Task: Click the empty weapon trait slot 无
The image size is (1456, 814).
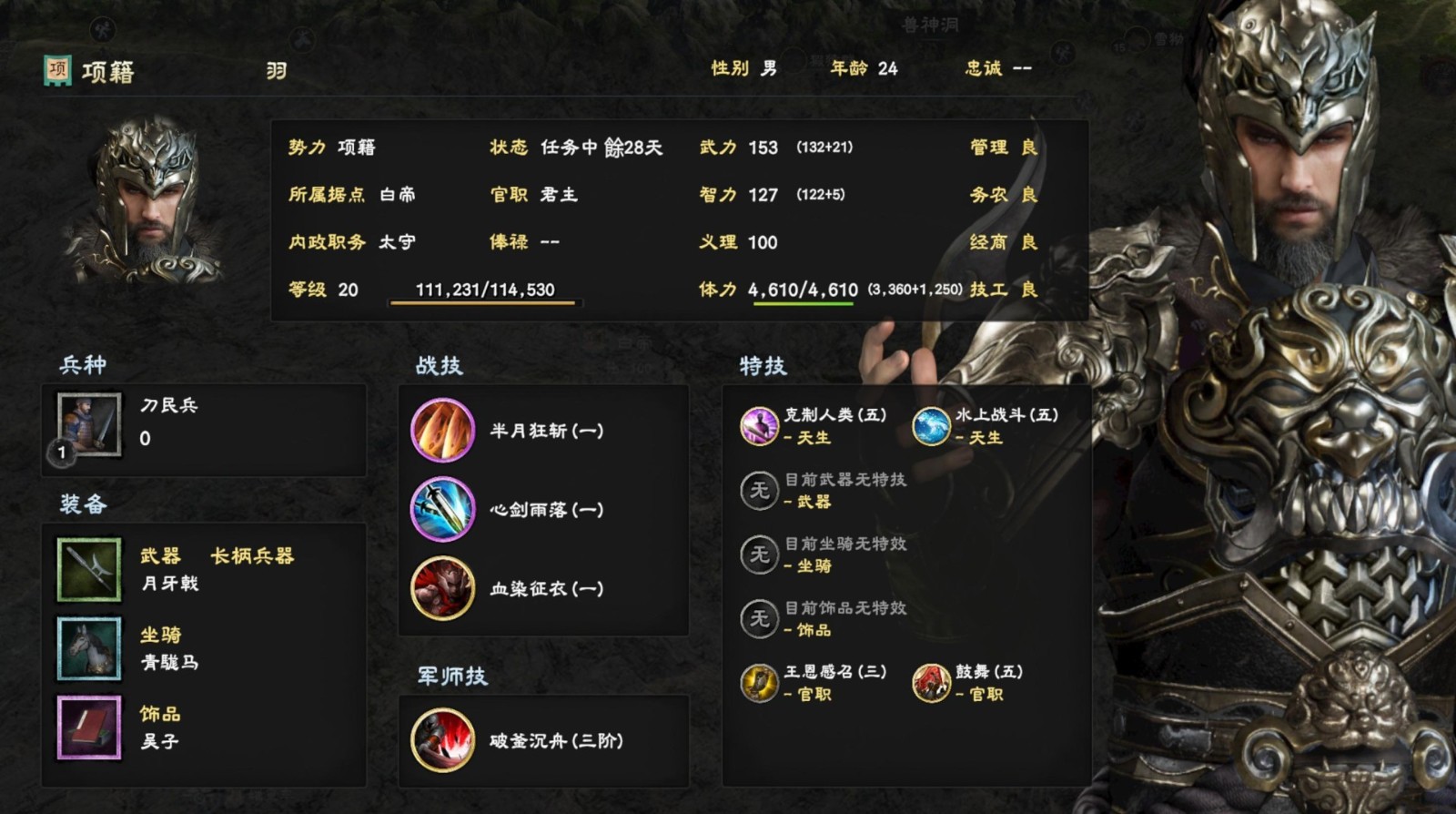Action: (x=759, y=490)
